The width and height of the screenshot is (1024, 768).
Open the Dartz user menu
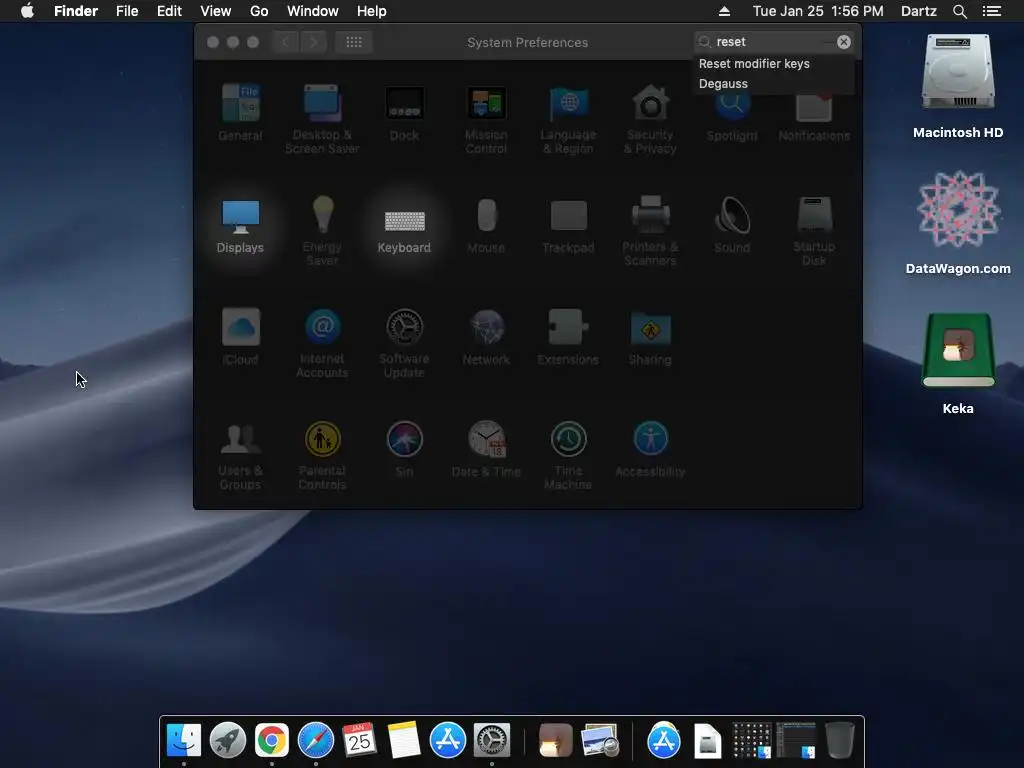[x=918, y=11]
